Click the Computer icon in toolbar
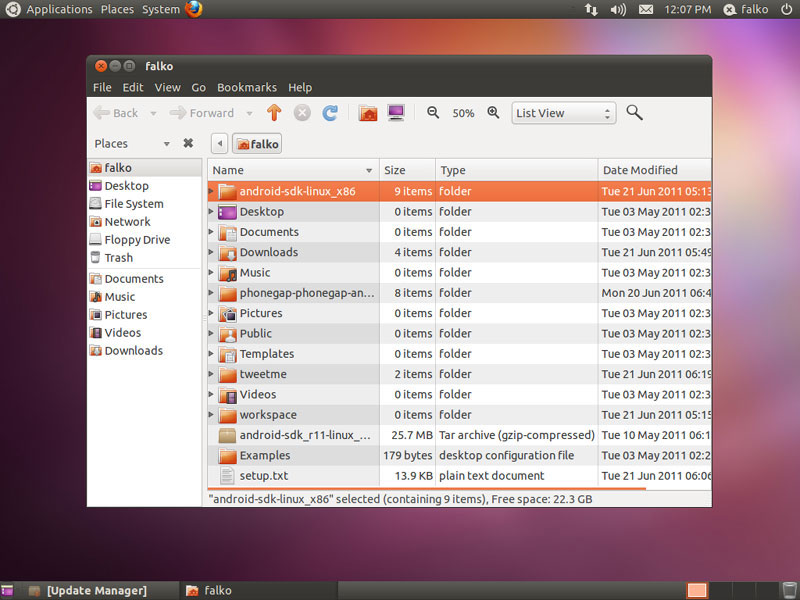This screenshot has height=600, width=800. tap(396, 113)
